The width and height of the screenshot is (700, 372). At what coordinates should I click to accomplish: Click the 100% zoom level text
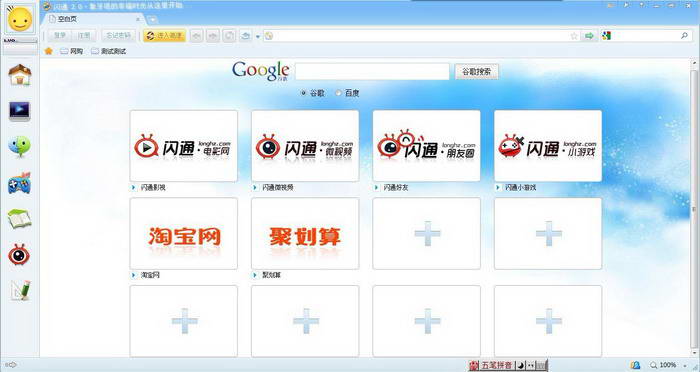point(668,365)
